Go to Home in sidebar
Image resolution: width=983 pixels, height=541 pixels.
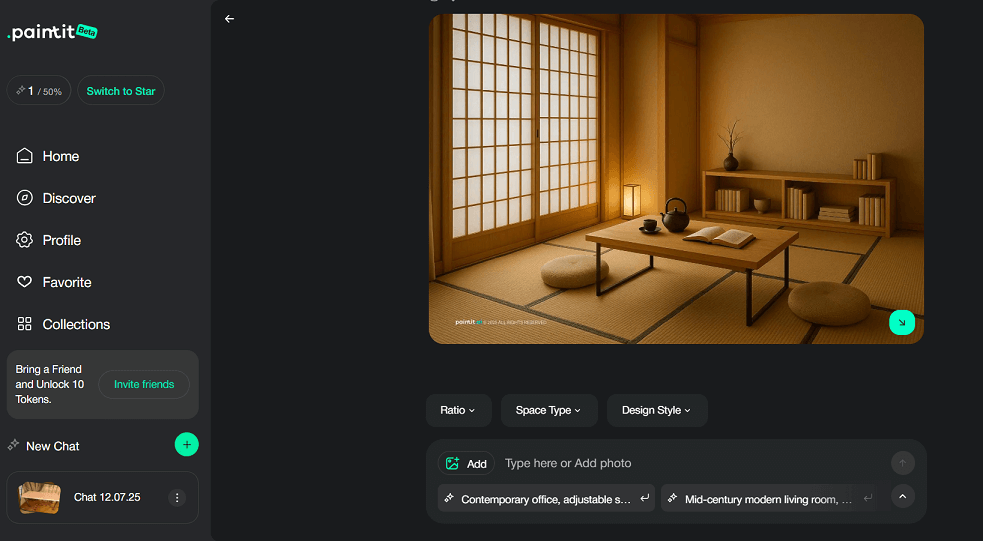tap(60, 156)
